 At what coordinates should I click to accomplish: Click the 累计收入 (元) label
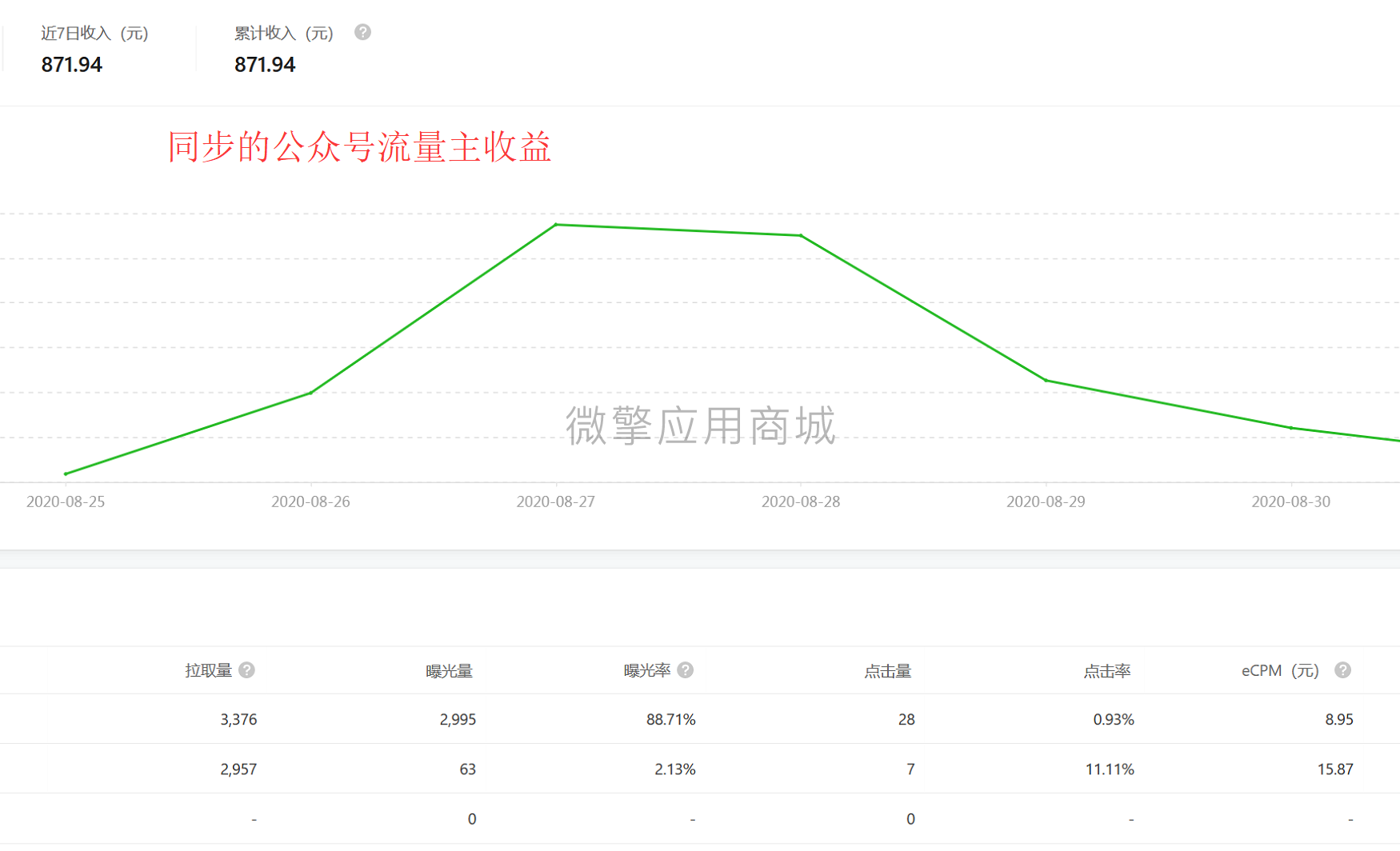pos(284,33)
